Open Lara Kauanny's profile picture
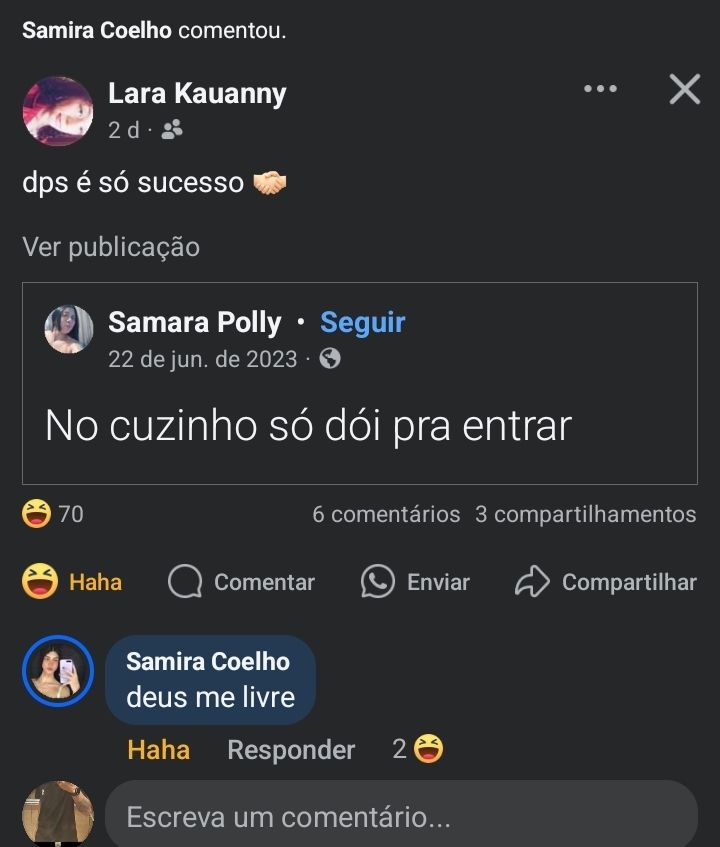The image size is (720, 847). (58, 111)
